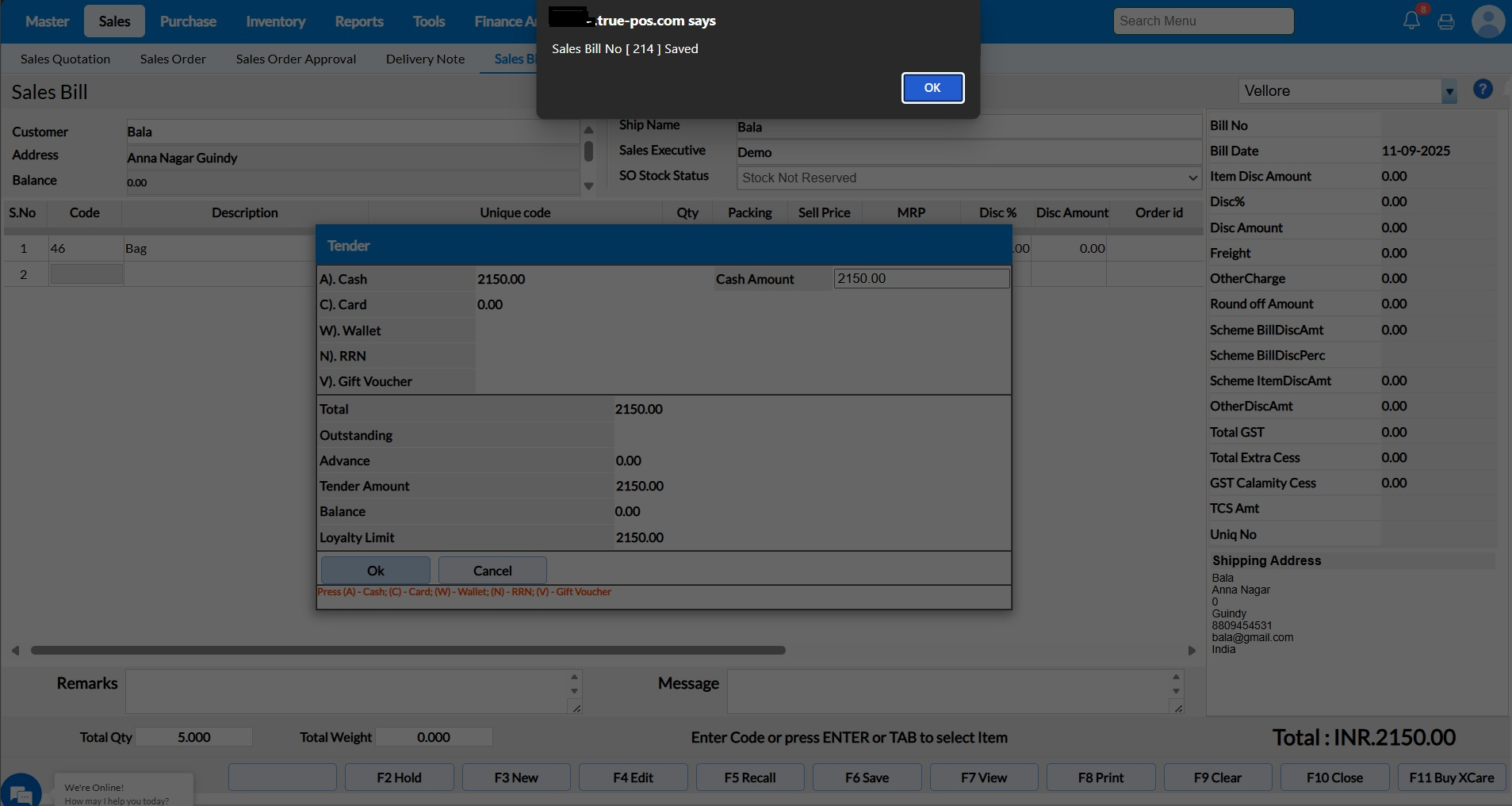
Task: Click the right arrow of horizontal scrollbar
Action: click(x=1191, y=651)
